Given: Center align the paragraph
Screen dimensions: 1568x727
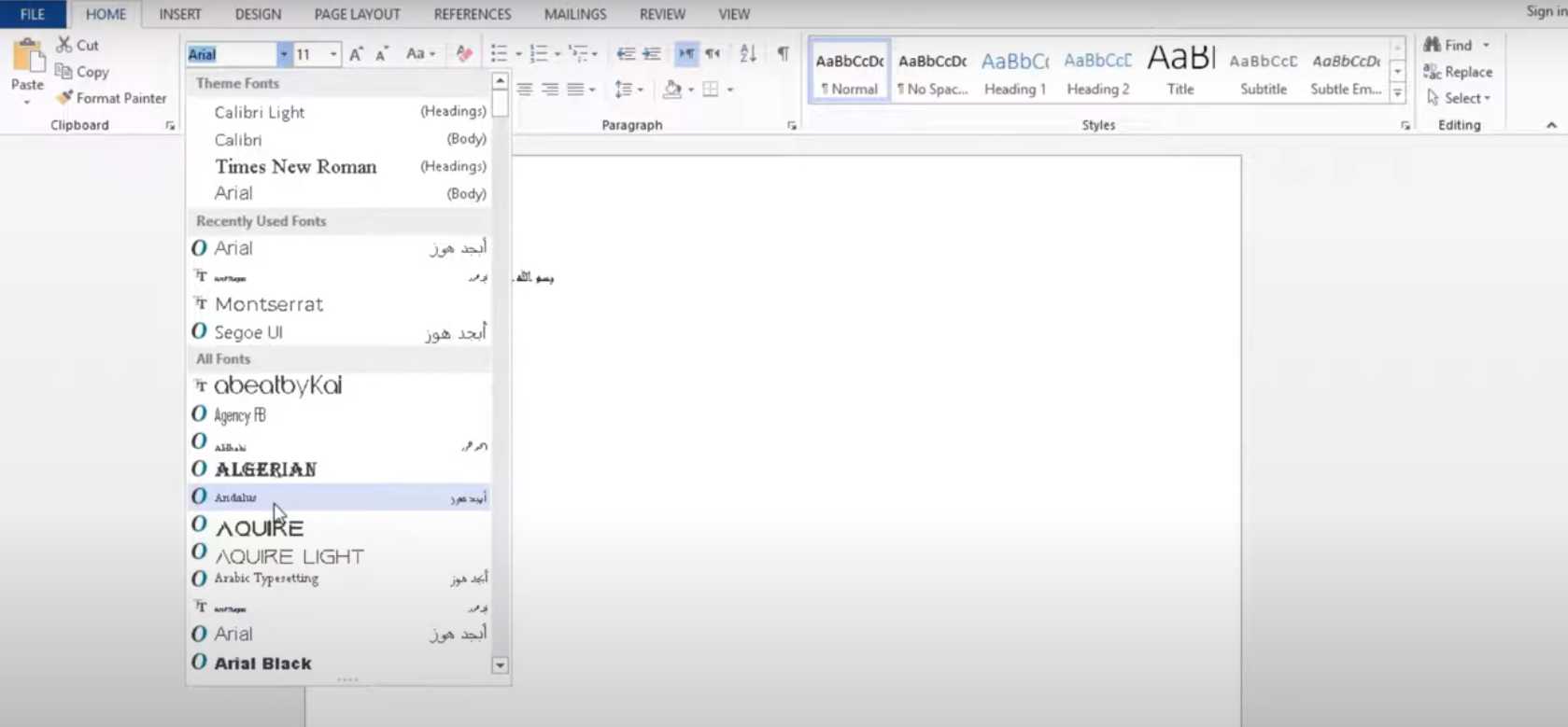Looking at the screenshot, I should tap(525, 90).
